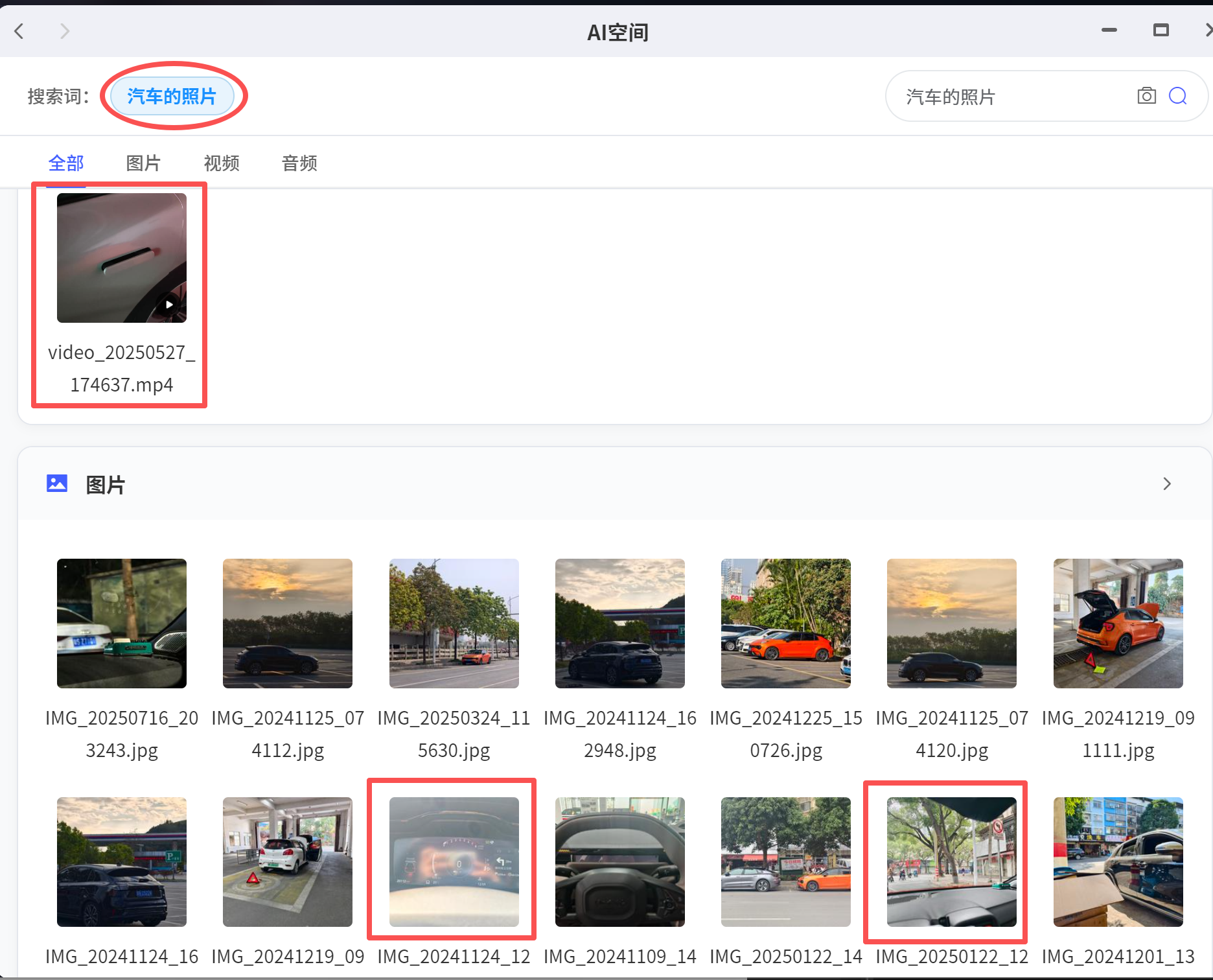Screen dimensions: 1213x980
Task: Switch to the 图片 tab
Action: 143,163
